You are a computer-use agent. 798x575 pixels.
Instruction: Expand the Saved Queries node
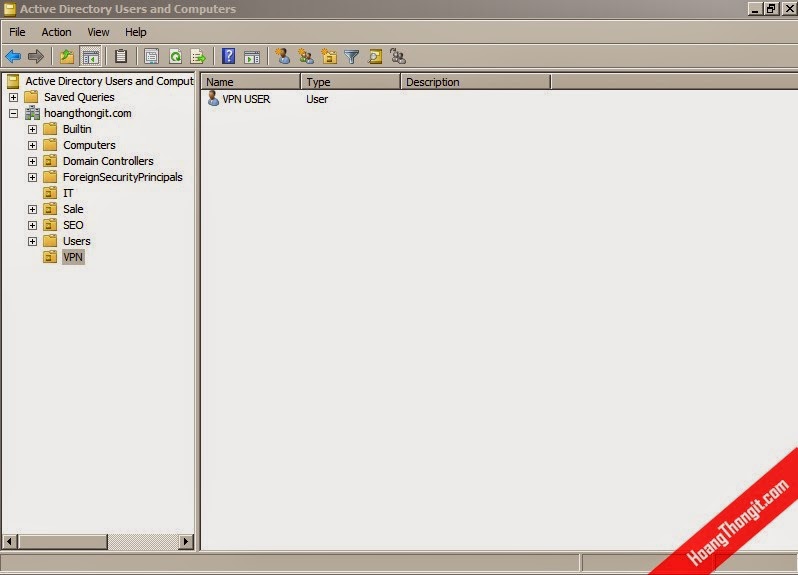point(13,97)
